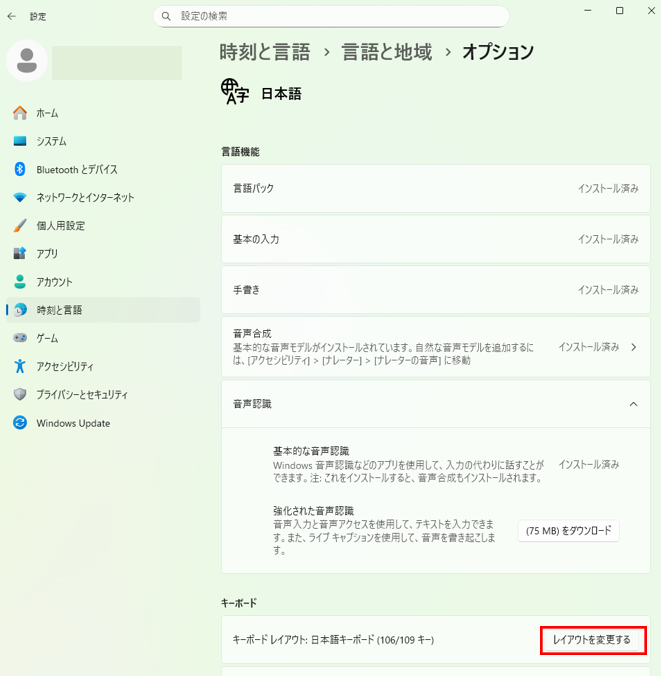
Task: Click the Apps icon in sidebar
Action: [x=20, y=253]
